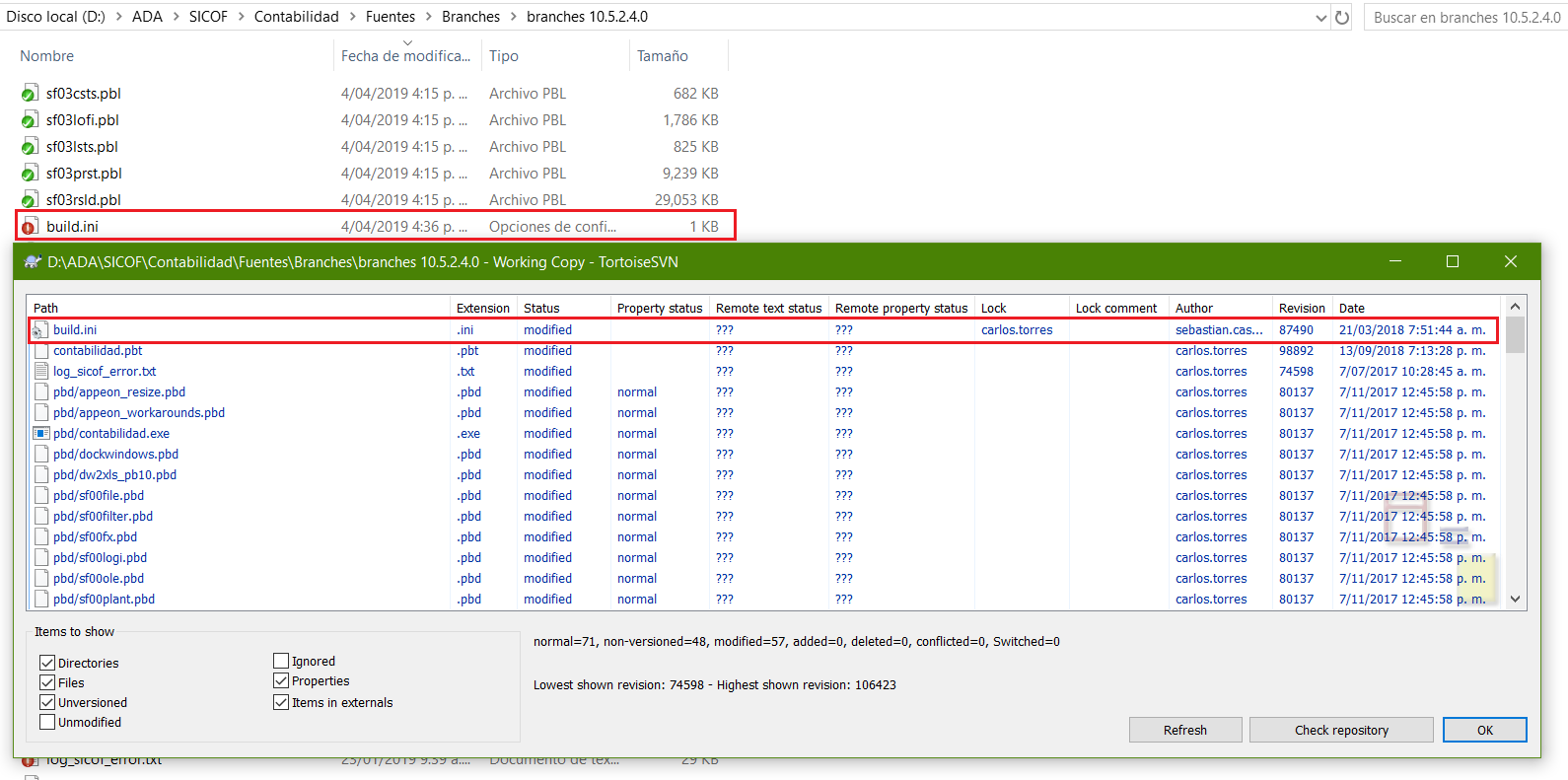Expand the chevron after SICOF in breadcrumb
This screenshot has height=780, width=1568.
pyautogui.click(x=241, y=17)
